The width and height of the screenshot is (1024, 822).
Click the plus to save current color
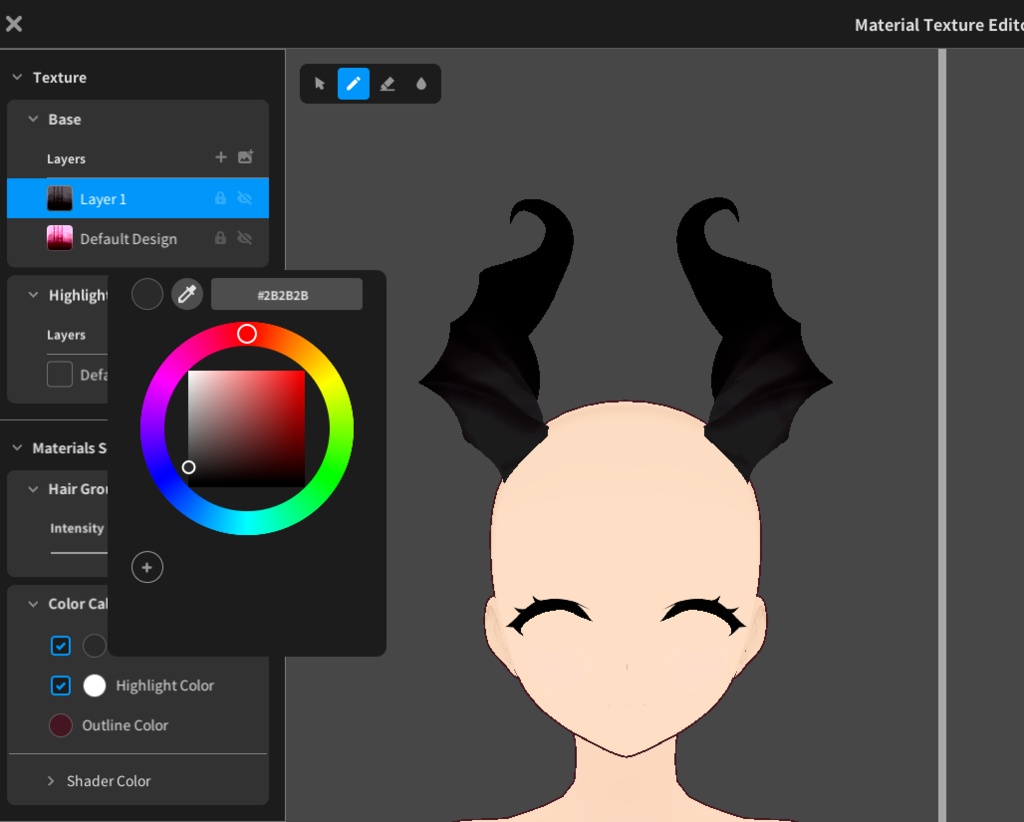[x=147, y=567]
